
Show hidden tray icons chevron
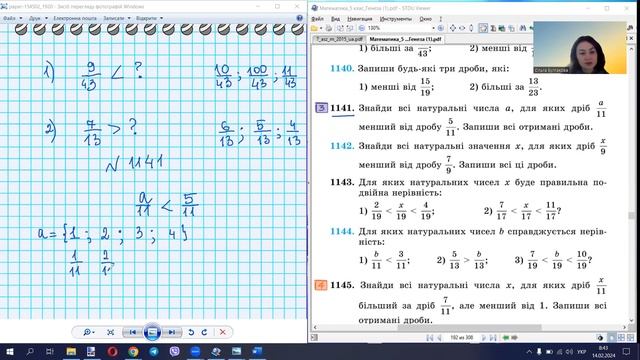[x=529, y=351]
